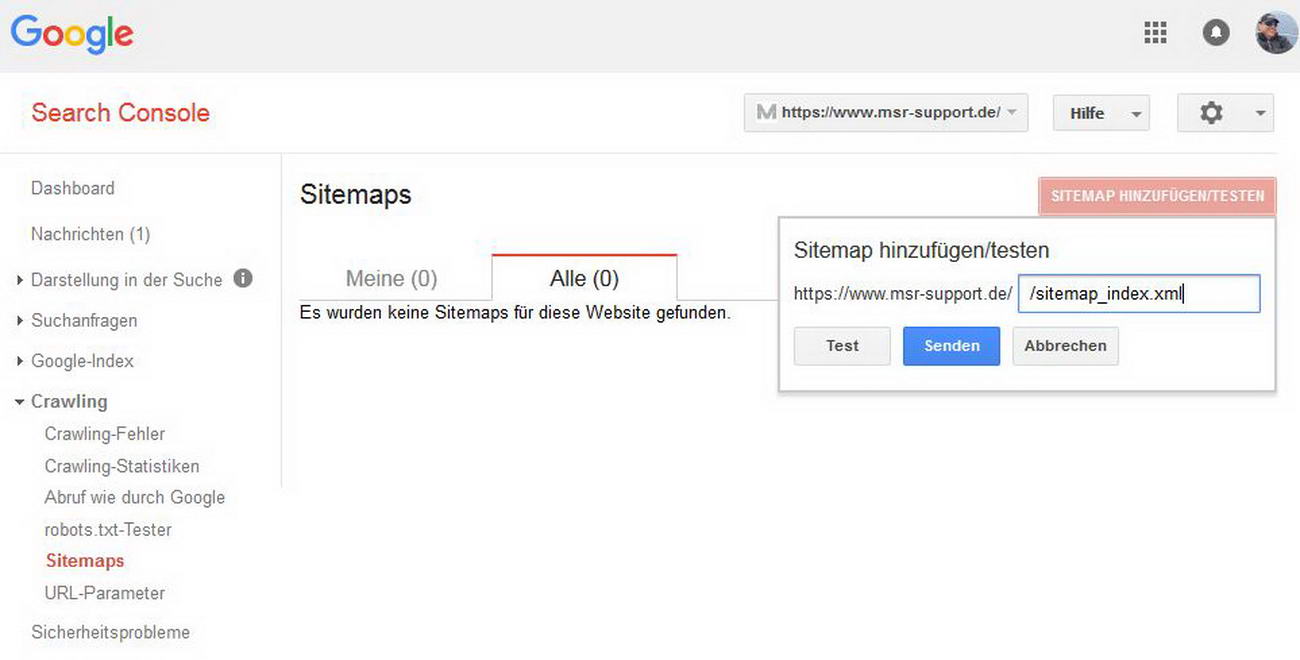Collapse the Crawling section
Screen dimensions: 1300x660
(68, 401)
